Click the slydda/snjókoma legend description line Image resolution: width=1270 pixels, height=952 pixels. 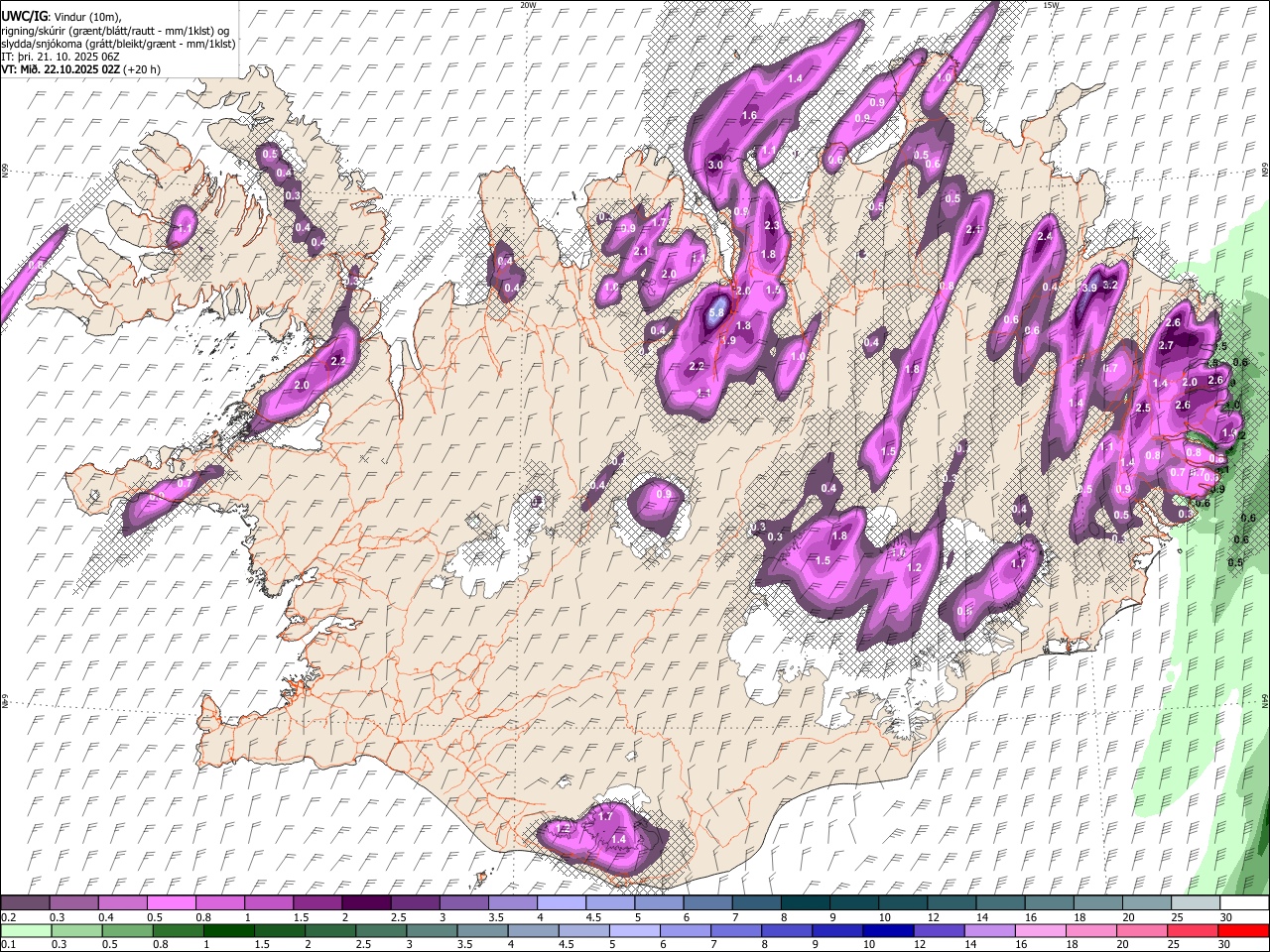point(119,44)
